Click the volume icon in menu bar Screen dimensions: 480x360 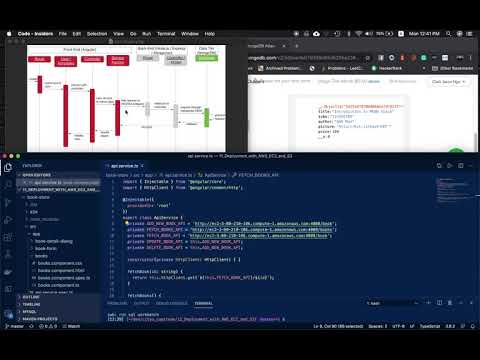(x=369, y=34)
